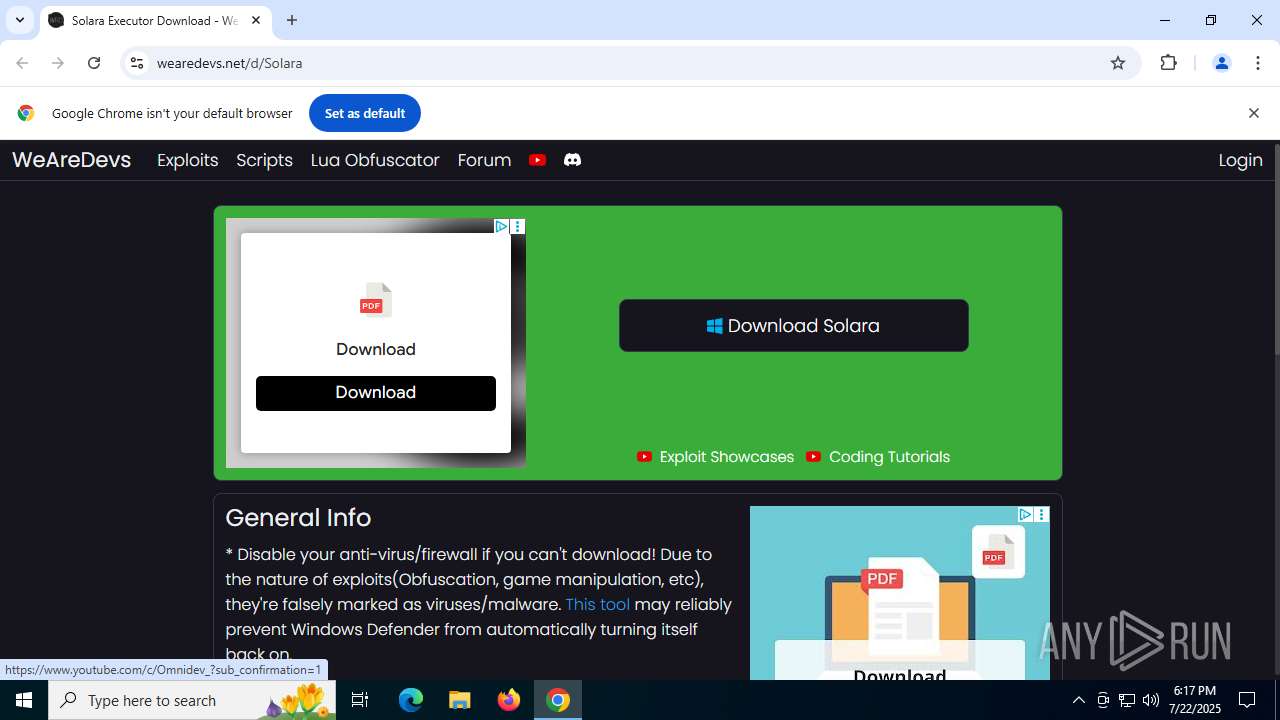
Task: Click the General Info heading
Action: click(298, 518)
